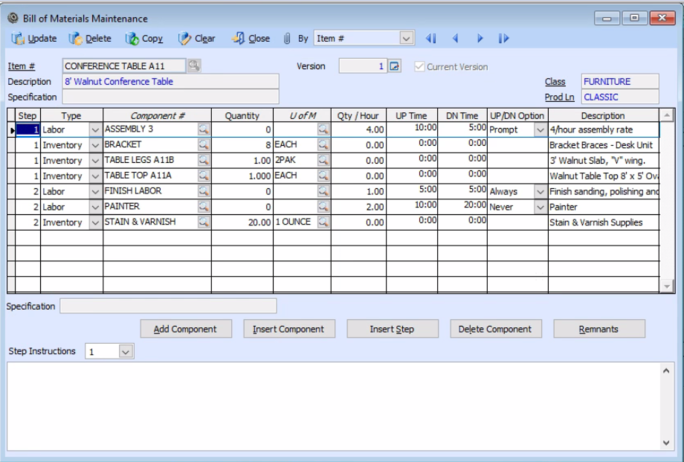Open the By Item # sort dropdown

tap(406, 39)
